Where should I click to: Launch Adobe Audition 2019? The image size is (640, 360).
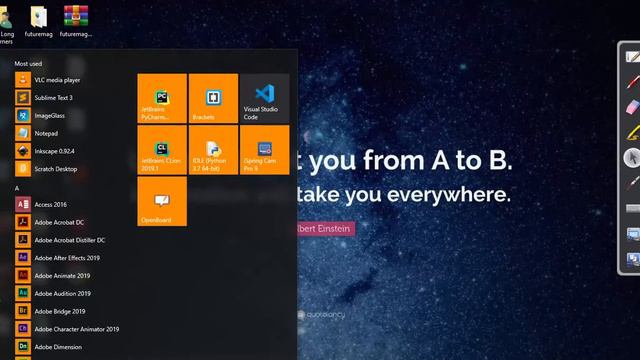coord(67,293)
